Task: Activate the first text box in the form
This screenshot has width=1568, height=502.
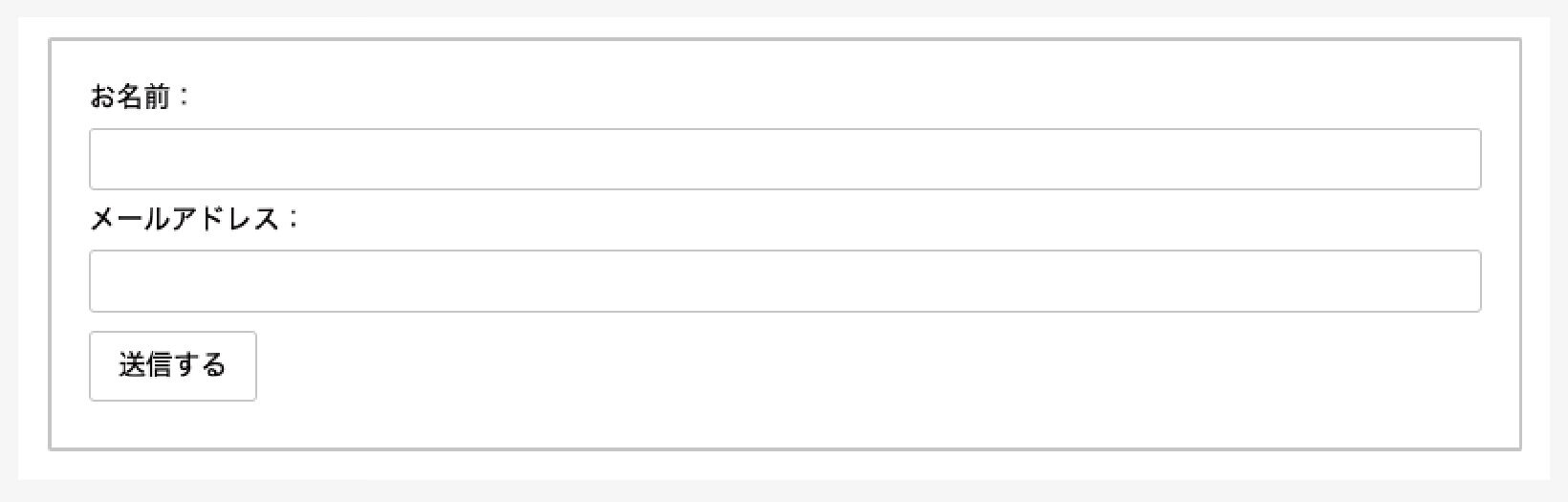Action: [784, 159]
